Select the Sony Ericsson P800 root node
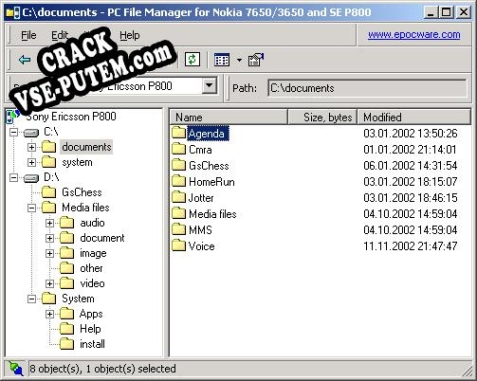 (71, 117)
